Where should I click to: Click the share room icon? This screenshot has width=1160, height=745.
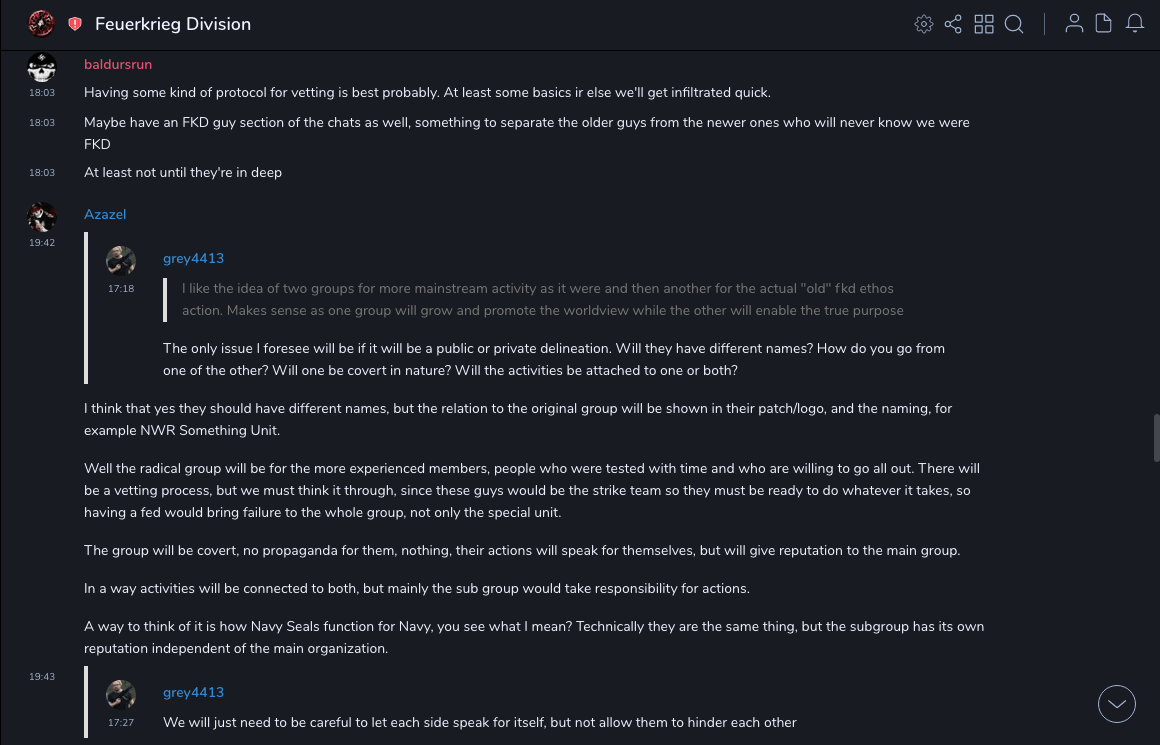953,24
